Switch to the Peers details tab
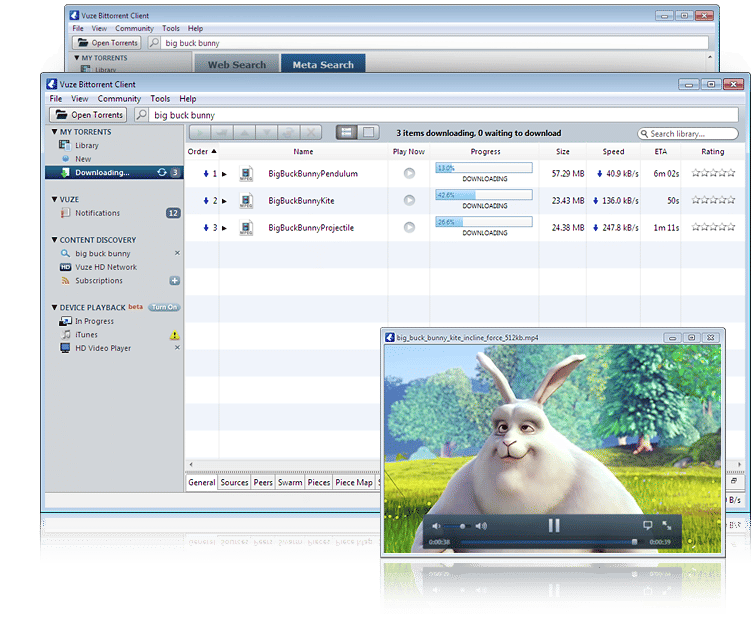 click(x=263, y=483)
